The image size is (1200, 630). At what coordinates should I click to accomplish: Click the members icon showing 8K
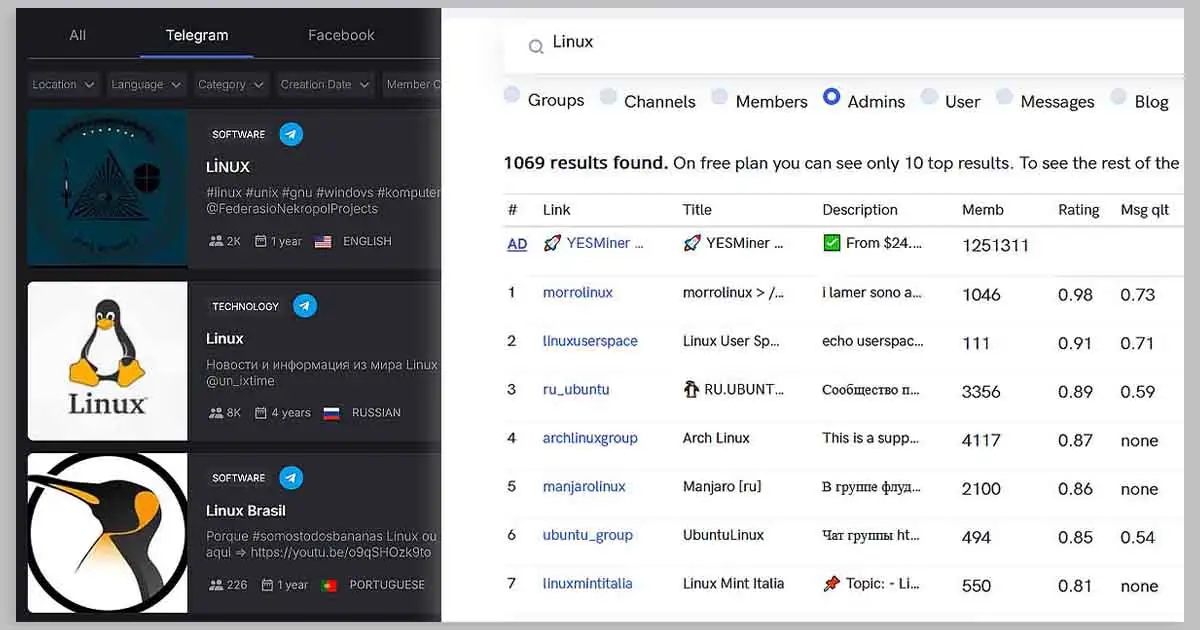point(216,413)
